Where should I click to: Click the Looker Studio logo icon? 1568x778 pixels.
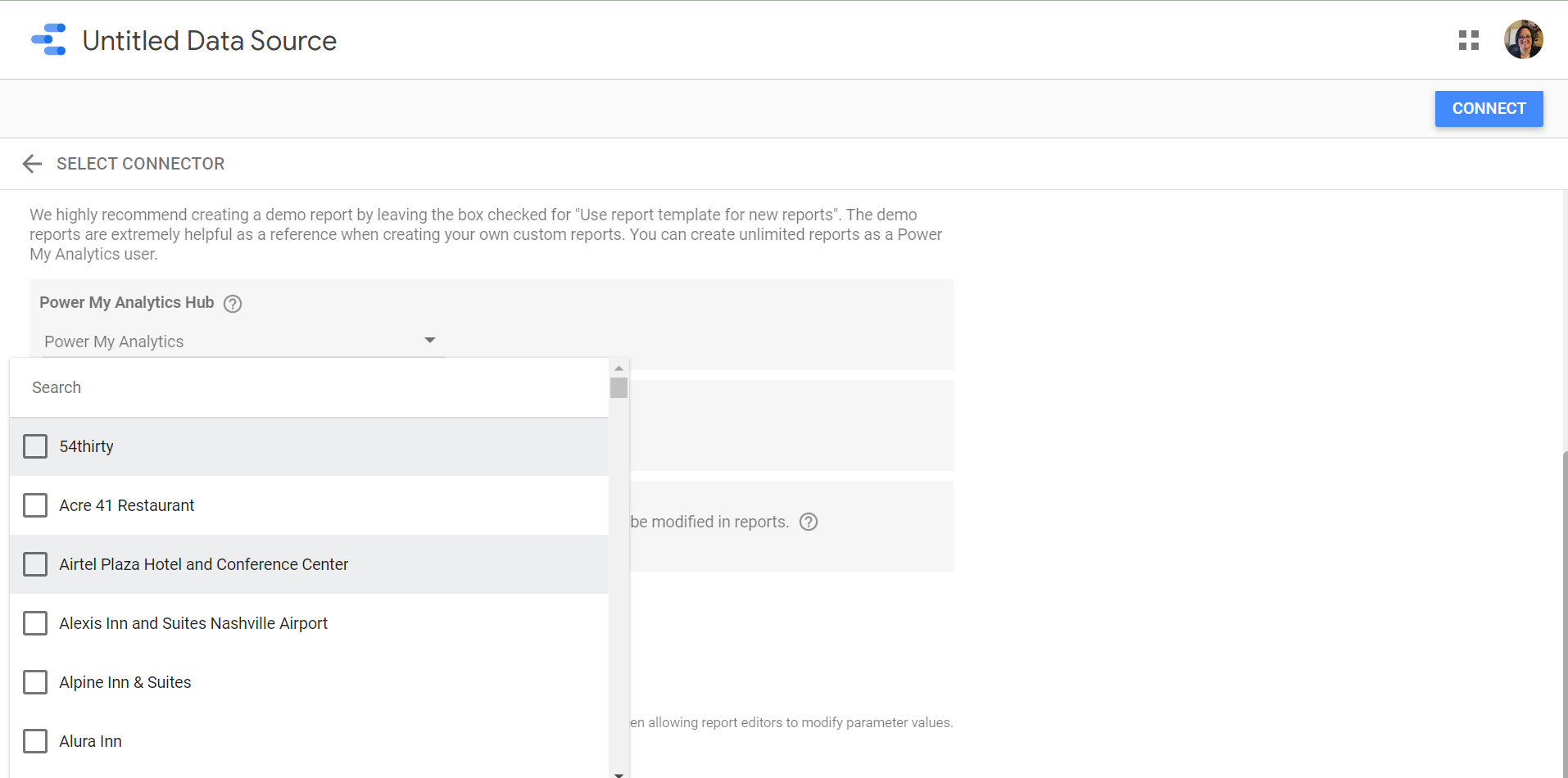48,40
